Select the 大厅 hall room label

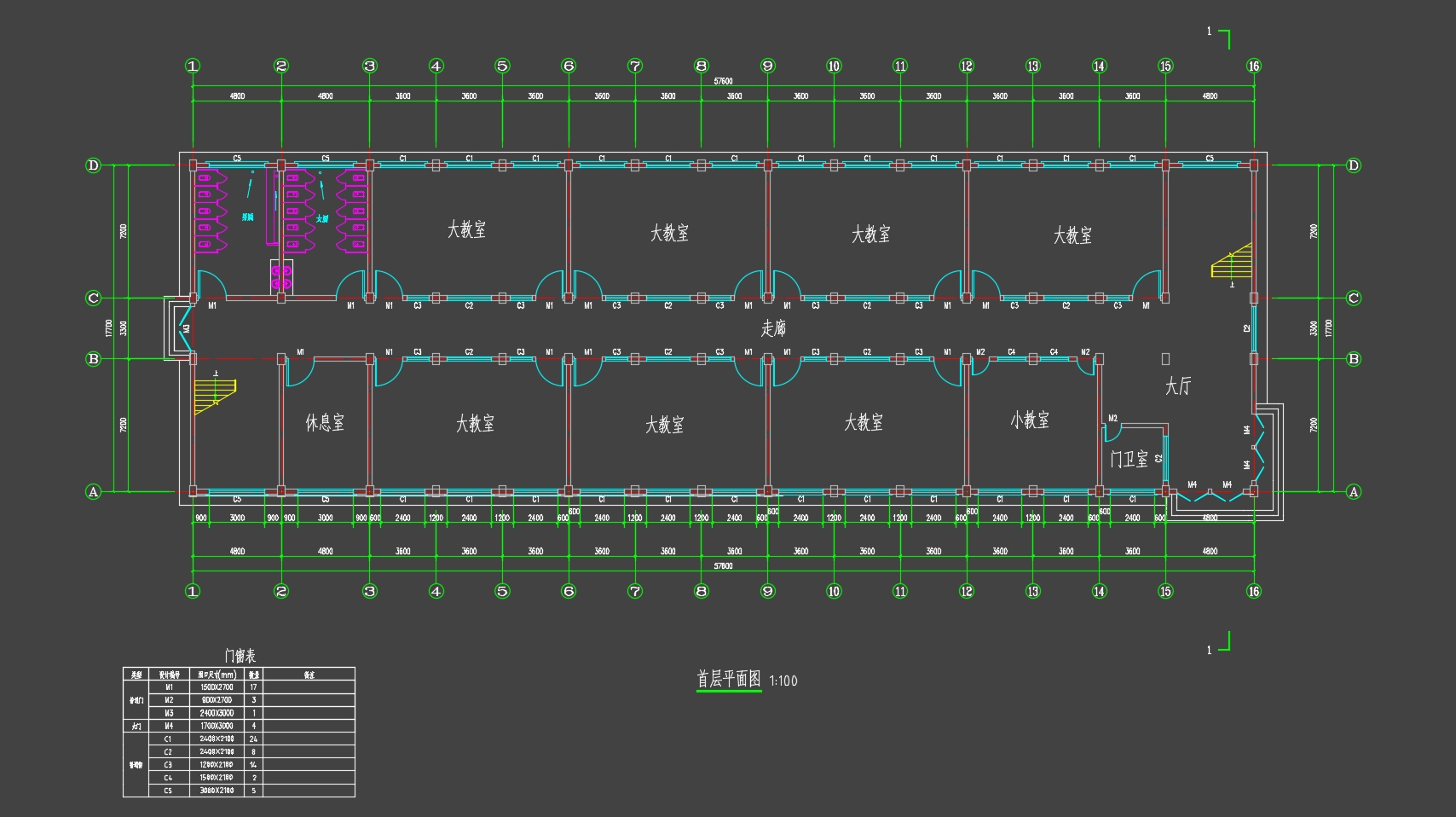coord(1177,387)
